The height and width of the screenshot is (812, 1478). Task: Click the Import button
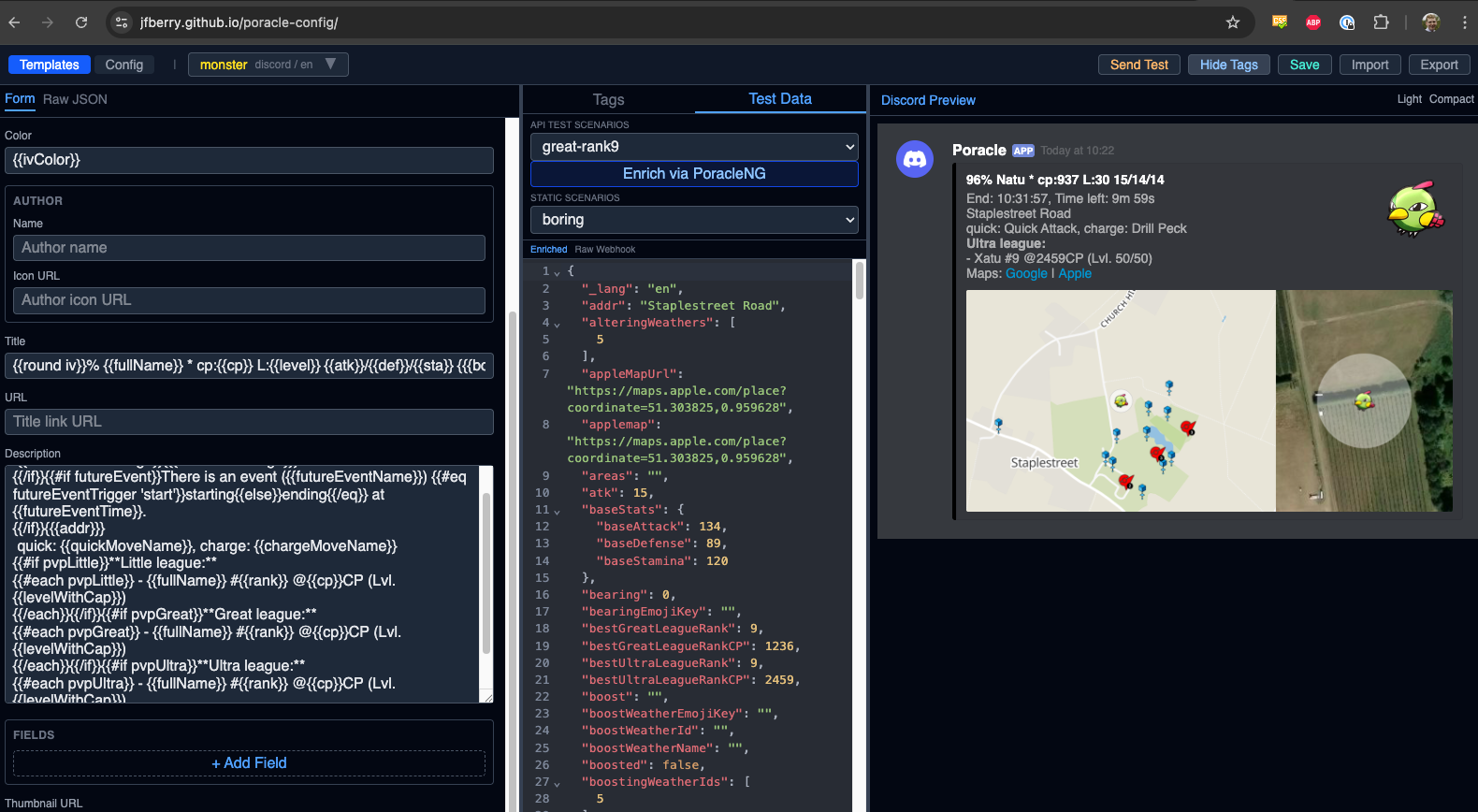pos(1370,65)
